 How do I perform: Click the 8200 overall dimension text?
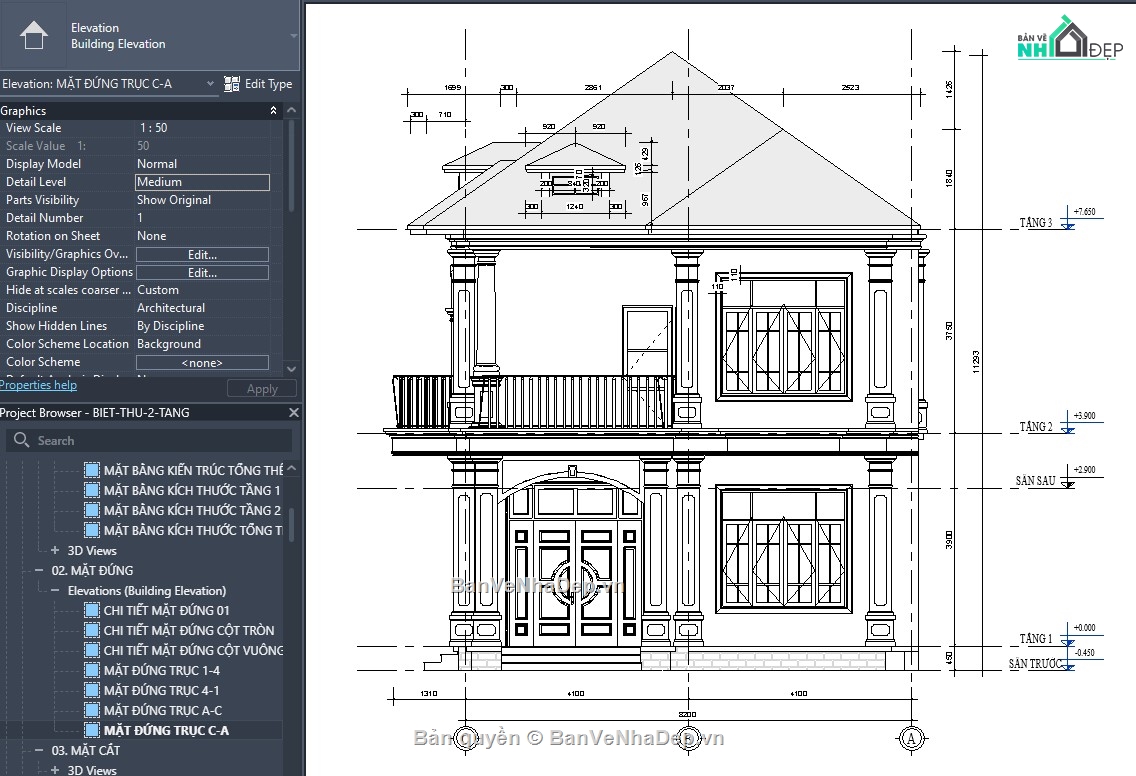687,714
